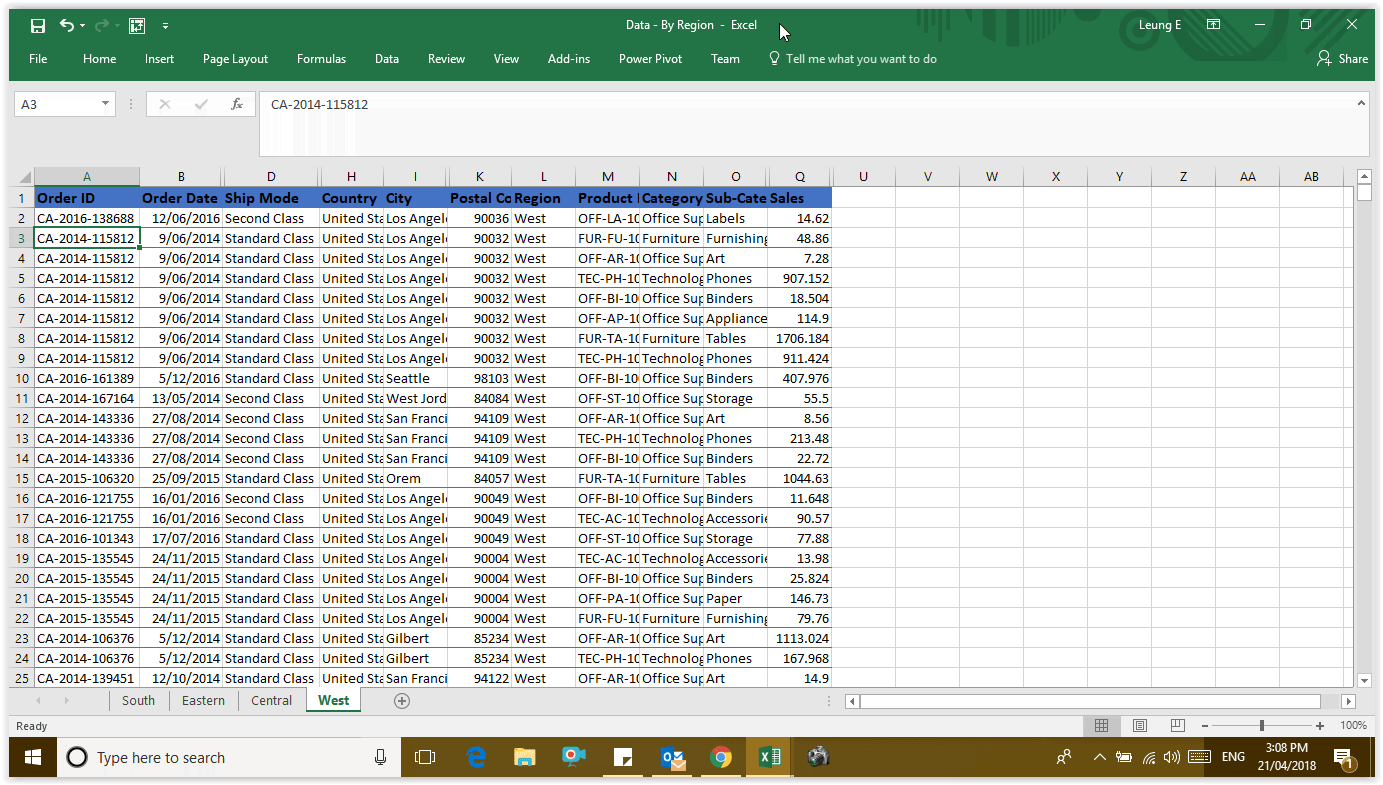Switch to the Central sheet tab
The width and height of the screenshot is (1383, 785).
pos(271,701)
